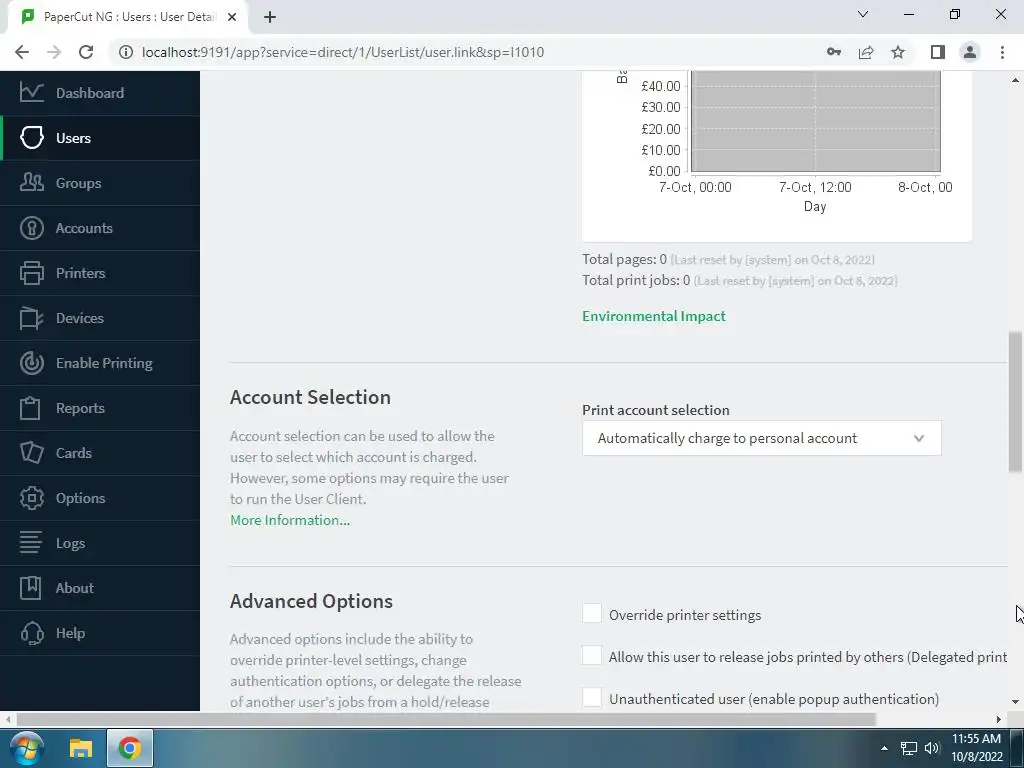This screenshot has width=1024, height=768.
Task: Open the Reports section
Action: point(80,408)
